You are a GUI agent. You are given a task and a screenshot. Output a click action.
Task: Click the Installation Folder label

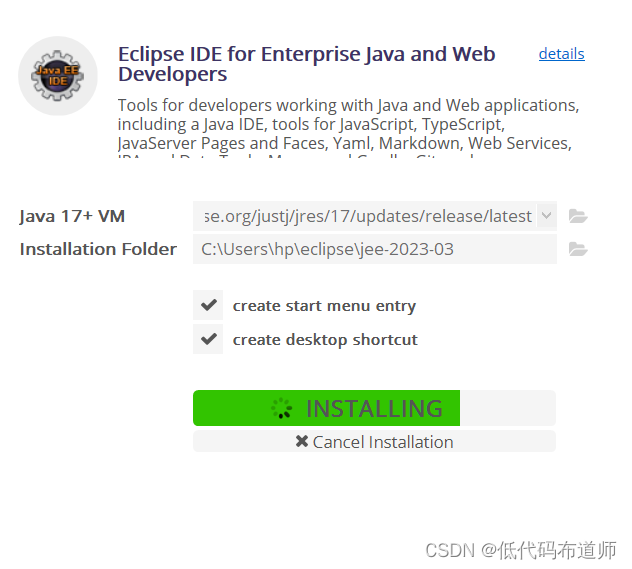(98, 249)
